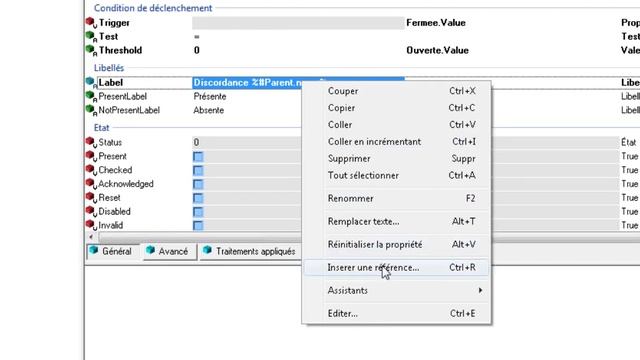Select the Acknowledged property name
Screen dimensions: 640x360
(x=126, y=184)
